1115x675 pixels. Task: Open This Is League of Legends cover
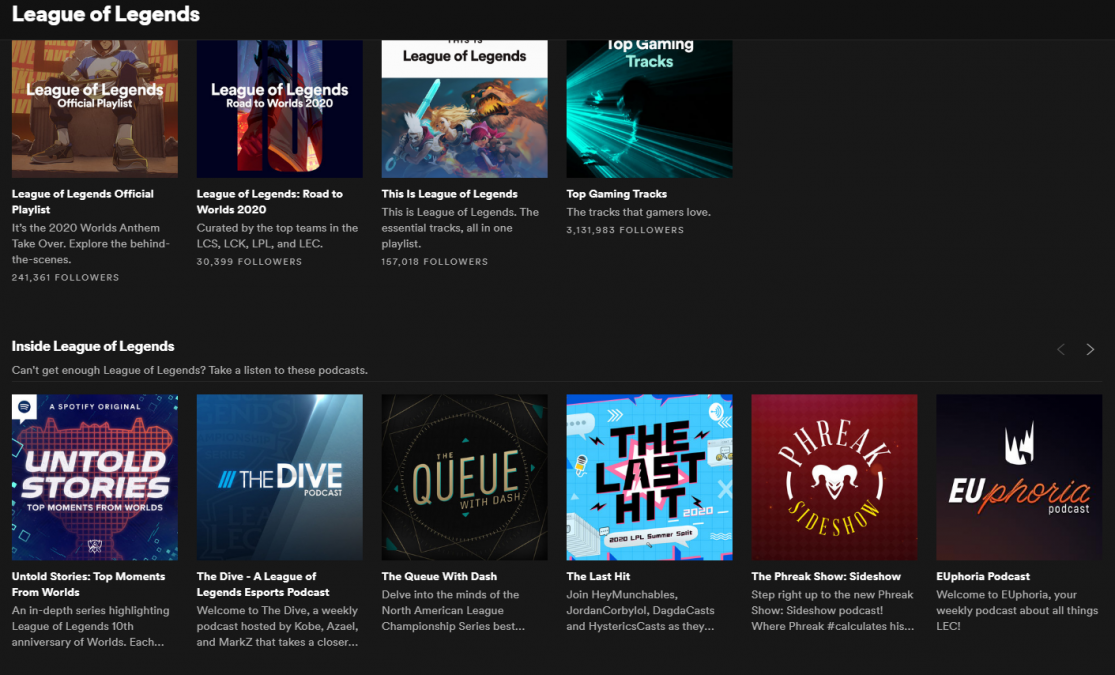464,109
